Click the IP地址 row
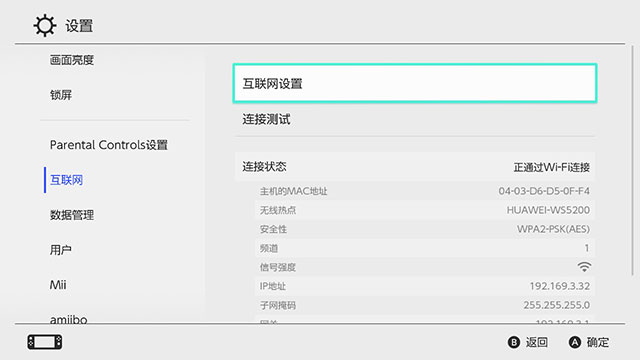This screenshot has width=640, height=360. [424, 286]
